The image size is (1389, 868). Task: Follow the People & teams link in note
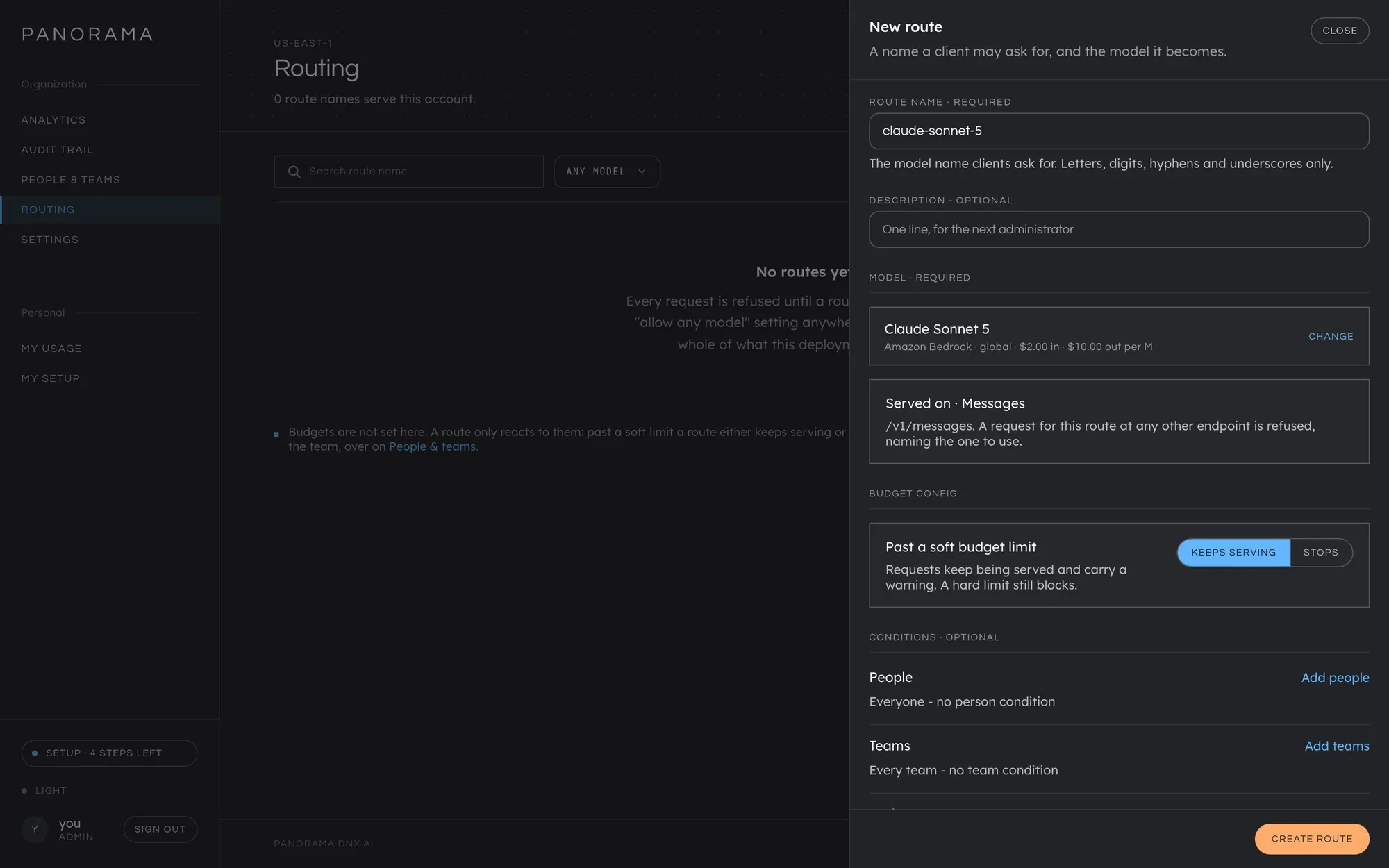click(x=432, y=446)
